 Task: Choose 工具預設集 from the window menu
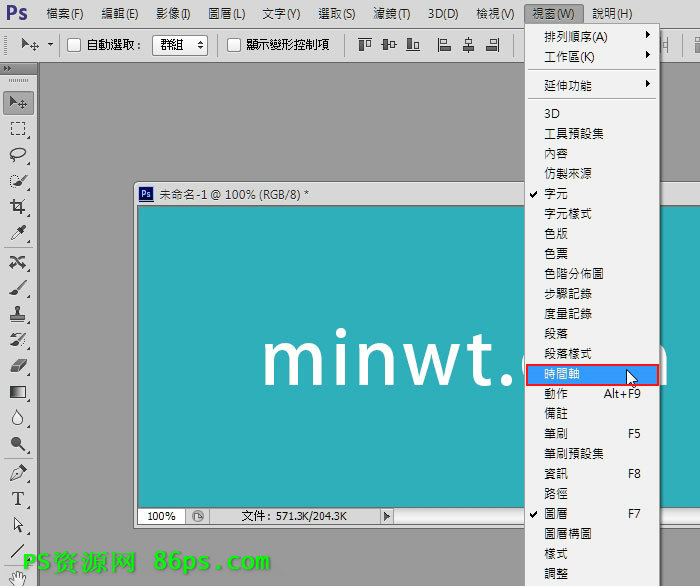(592, 133)
